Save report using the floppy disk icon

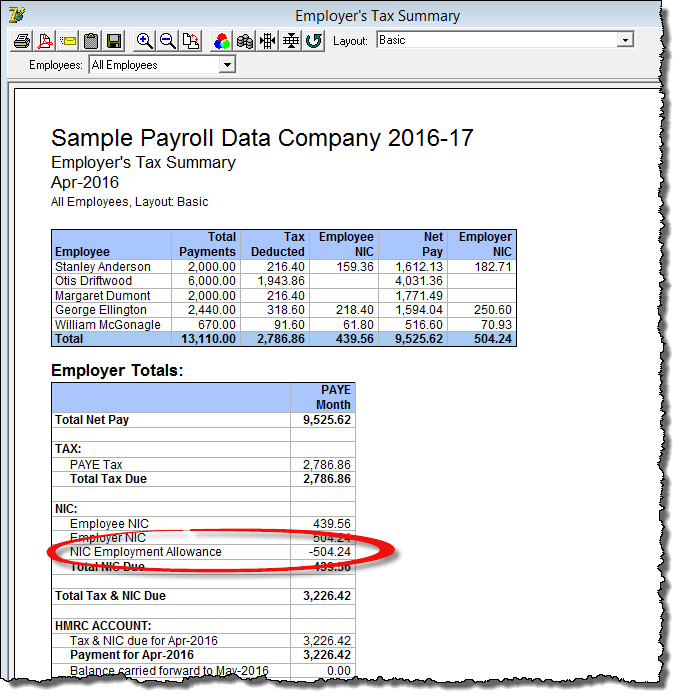tap(113, 41)
